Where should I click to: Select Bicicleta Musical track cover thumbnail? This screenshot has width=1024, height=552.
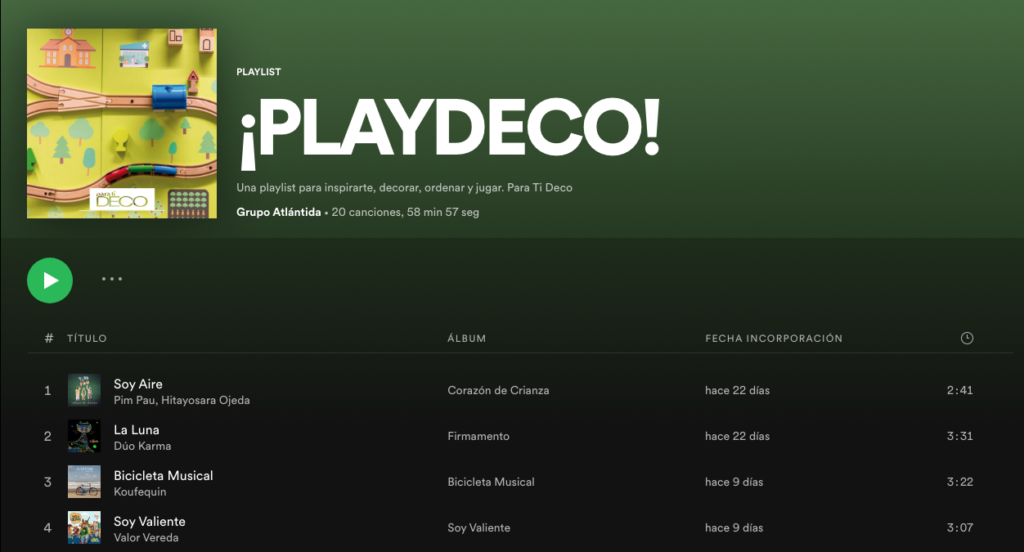pos(84,482)
